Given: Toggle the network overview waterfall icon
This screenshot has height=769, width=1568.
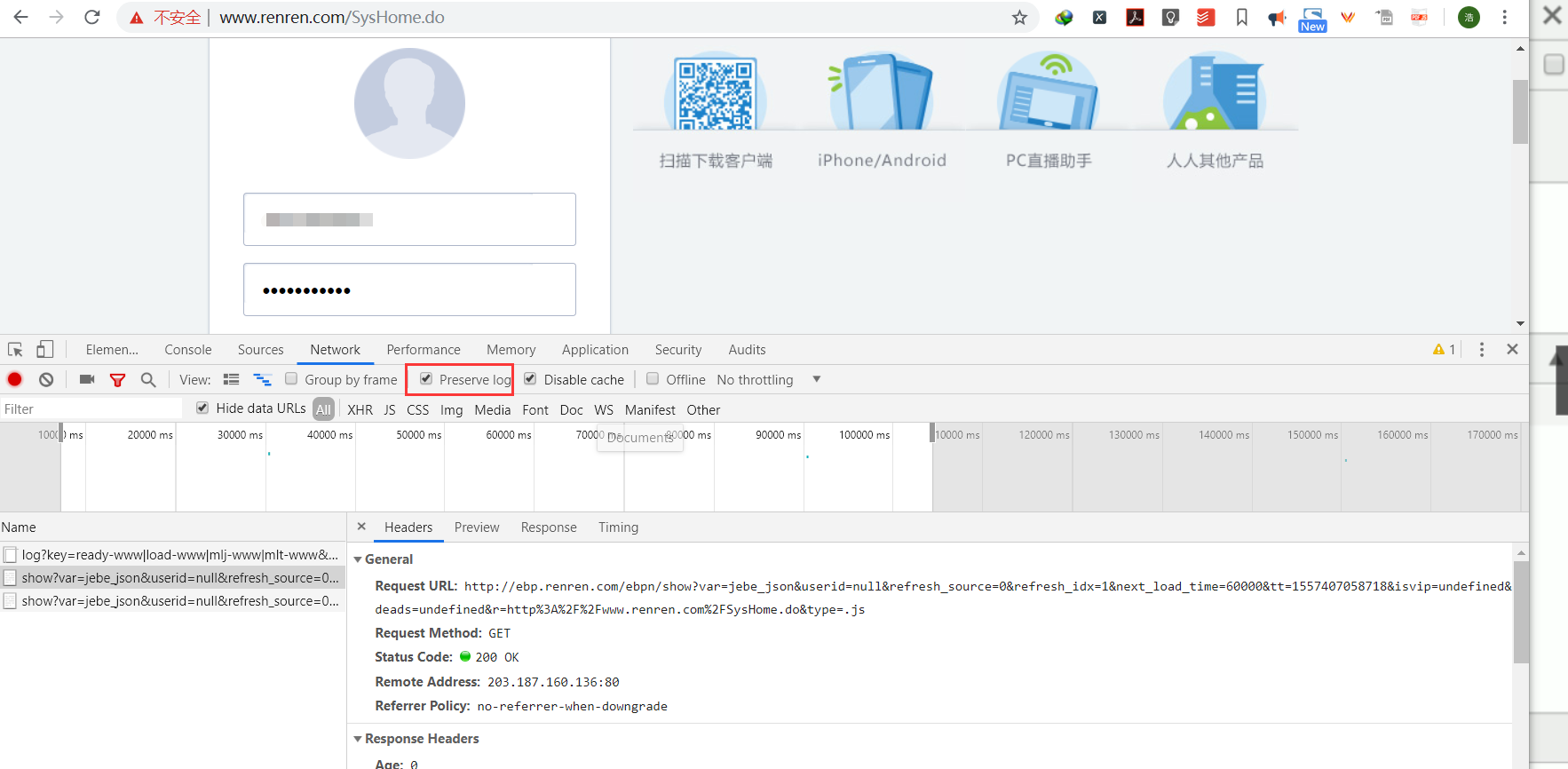Looking at the screenshot, I should tap(262, 379).
